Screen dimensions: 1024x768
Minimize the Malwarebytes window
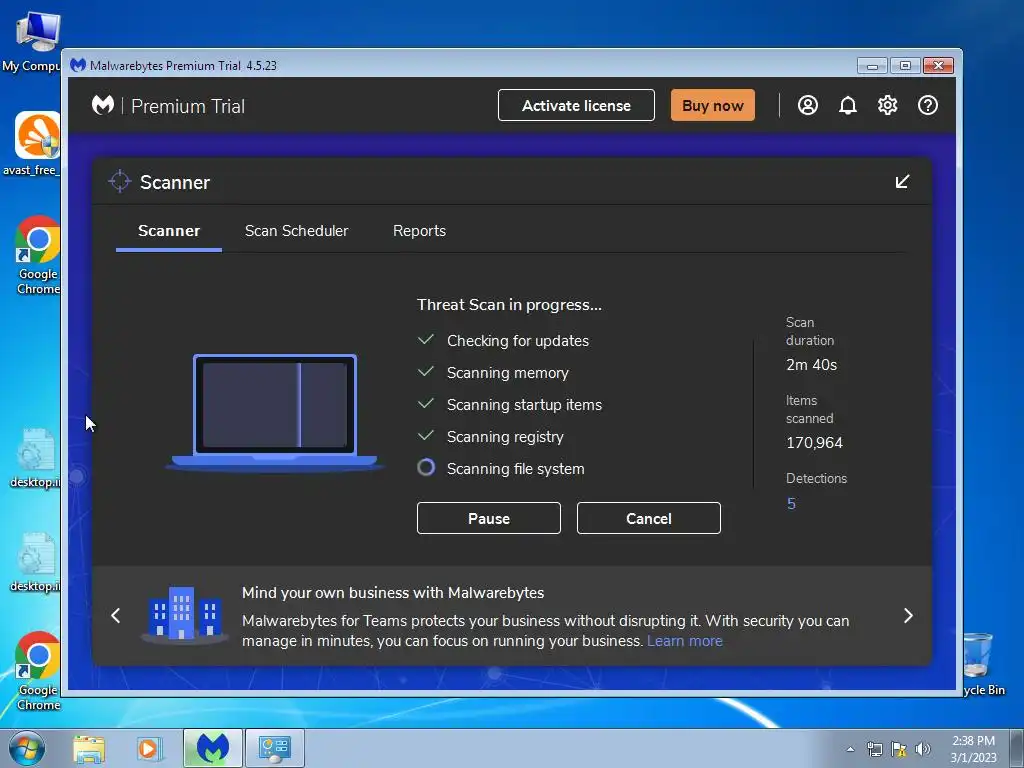coord(872,65)
